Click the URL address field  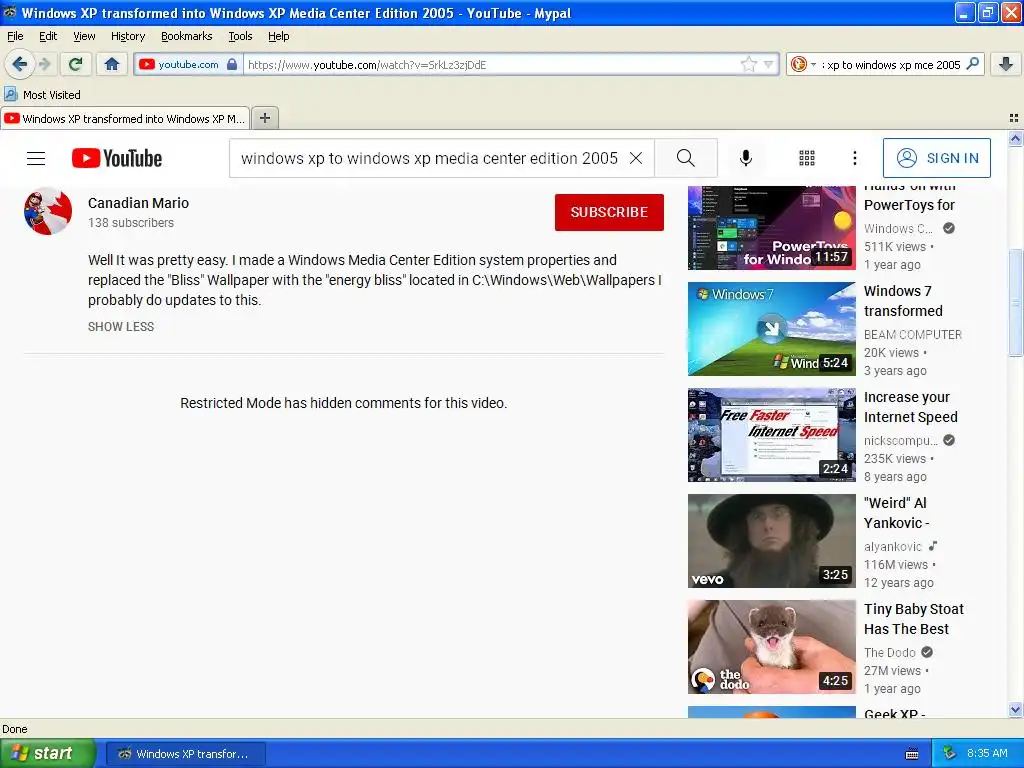(x=491, y=64)
